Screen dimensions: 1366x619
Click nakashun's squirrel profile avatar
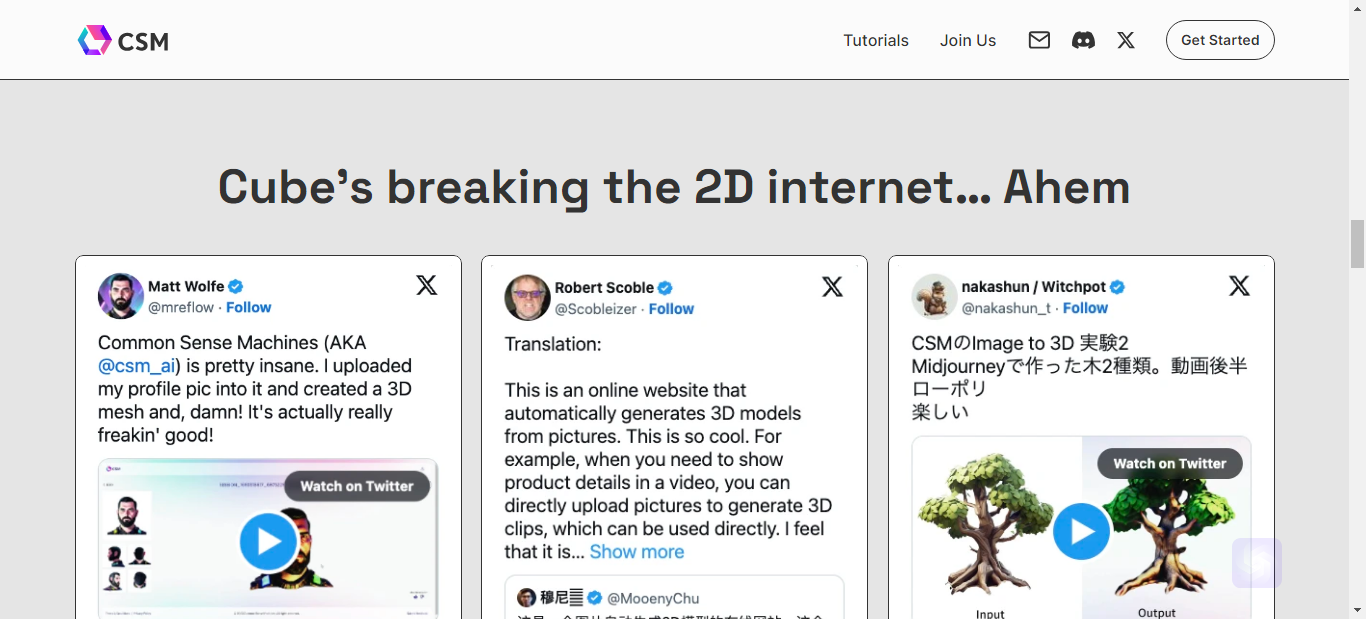934,296
